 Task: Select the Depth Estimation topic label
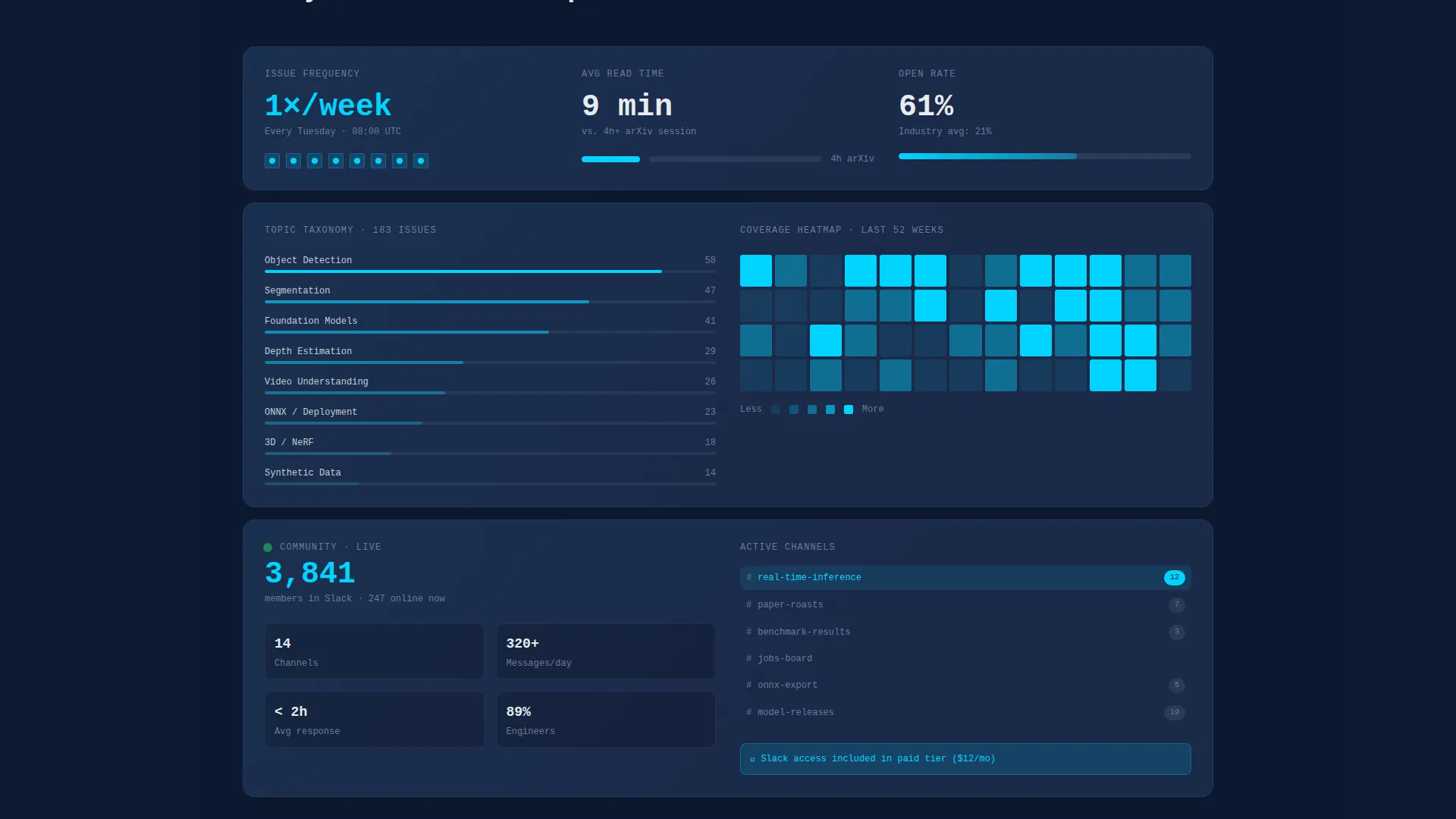308,351
